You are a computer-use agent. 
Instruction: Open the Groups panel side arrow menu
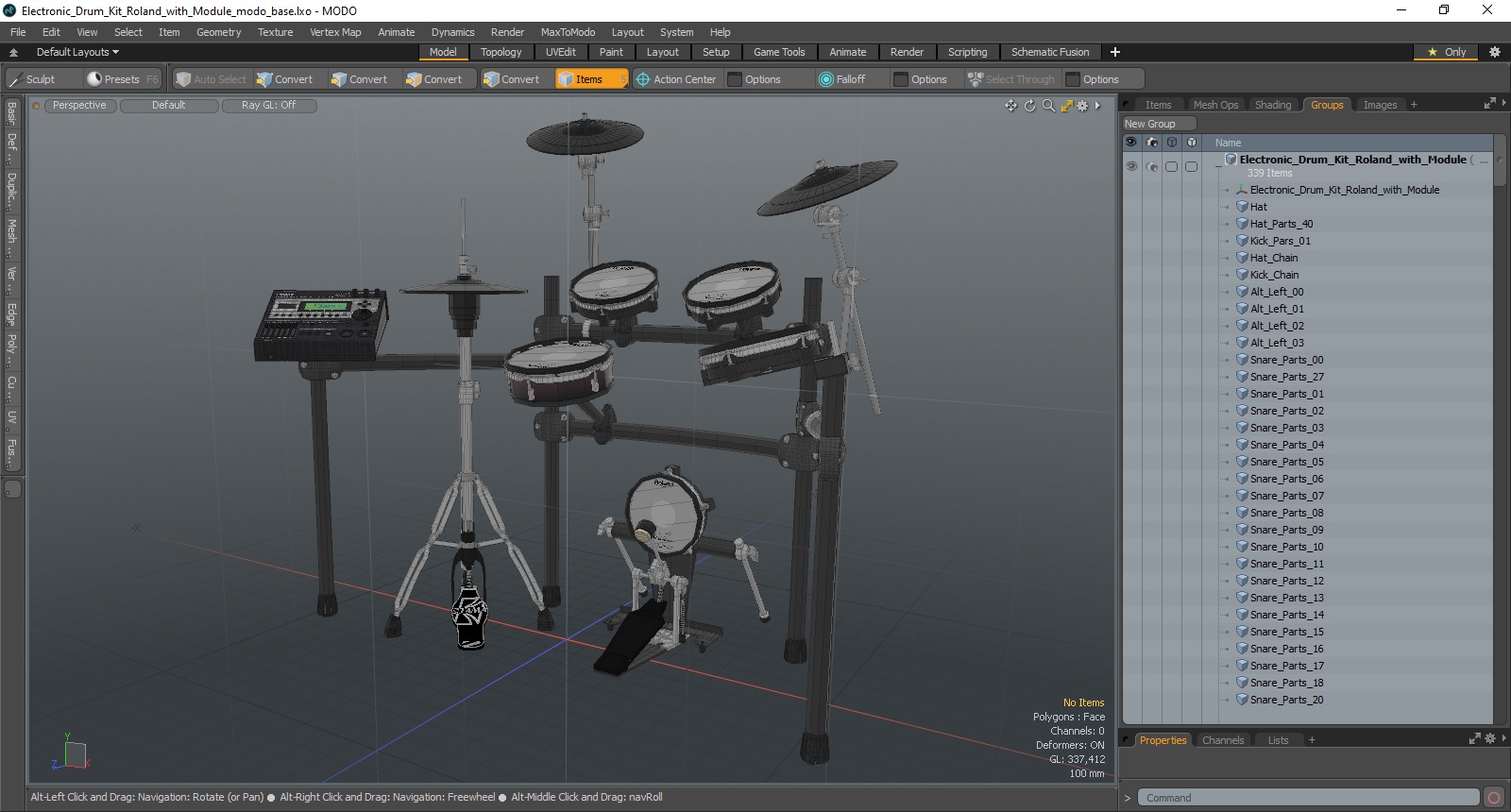click(1503, 103)
